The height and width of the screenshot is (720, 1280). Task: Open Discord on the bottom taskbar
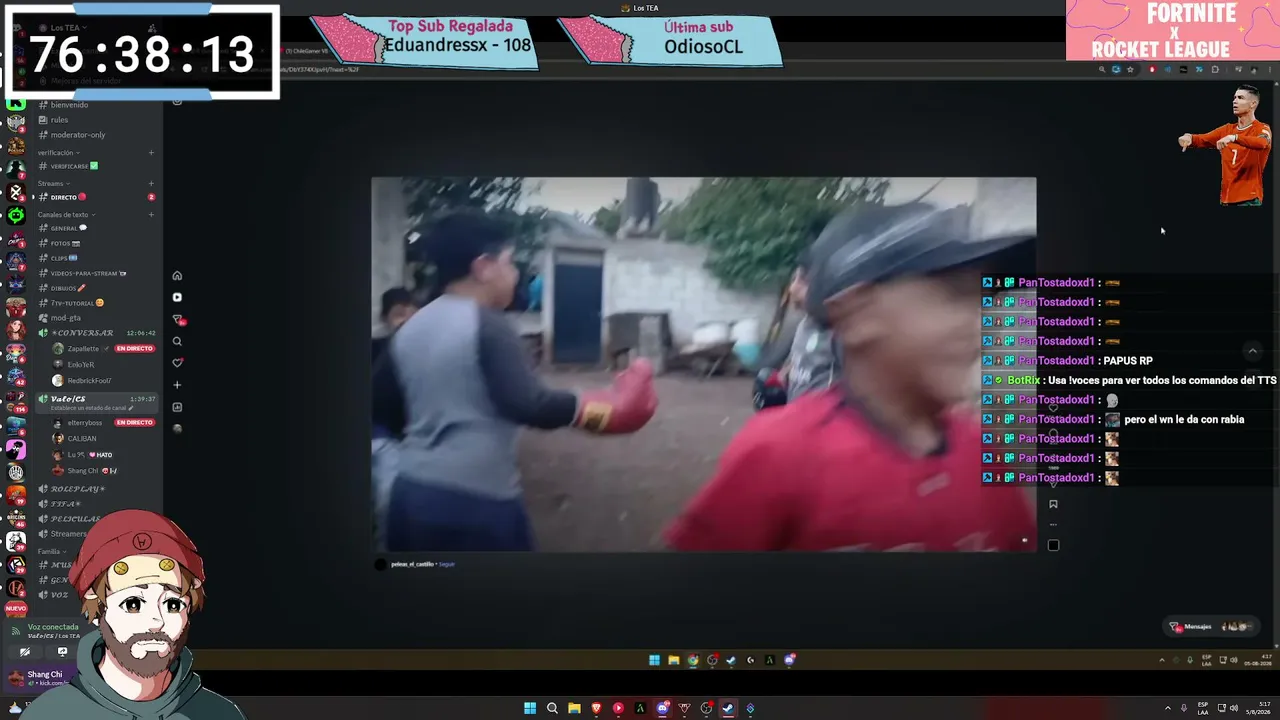(x=662, y=709)
